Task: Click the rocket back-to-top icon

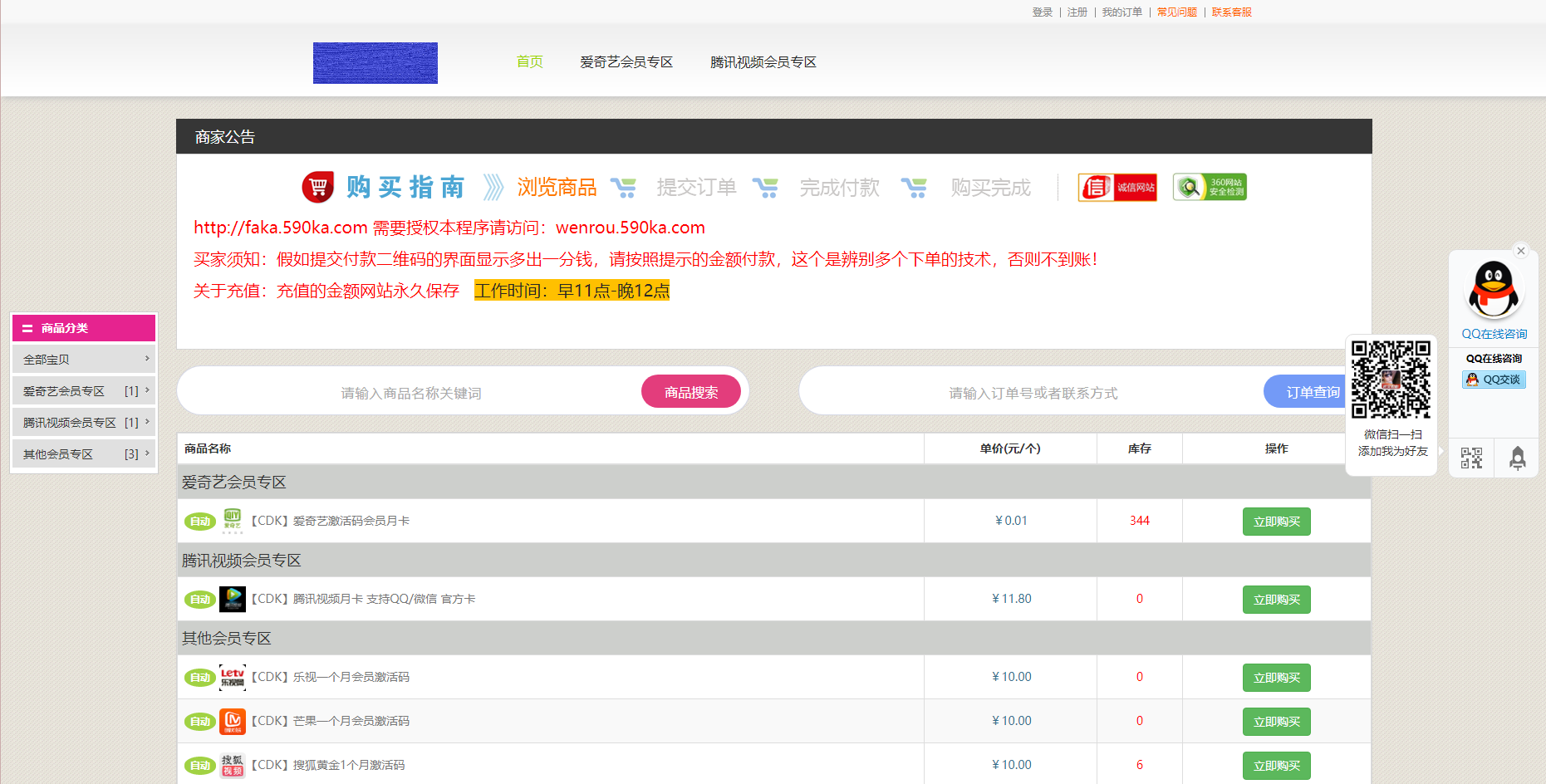Action: click(x=1517, y=458)
